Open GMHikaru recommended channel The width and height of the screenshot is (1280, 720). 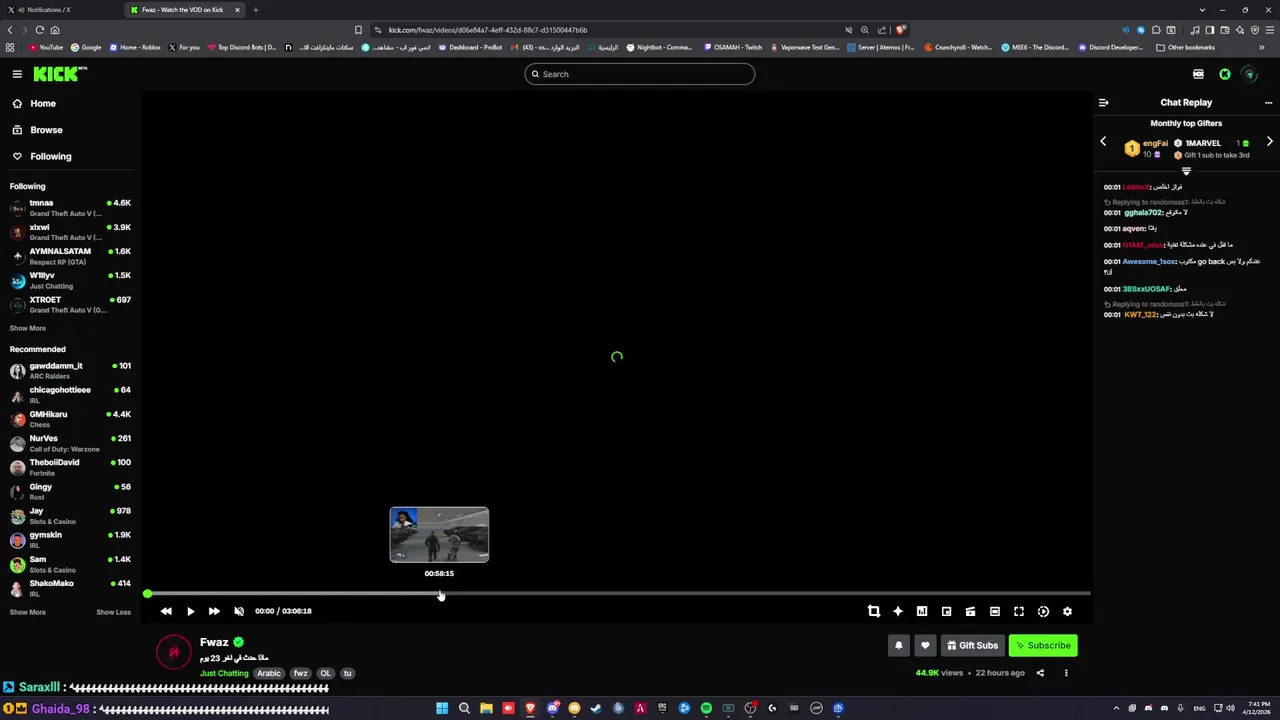[x=70, y=419]
